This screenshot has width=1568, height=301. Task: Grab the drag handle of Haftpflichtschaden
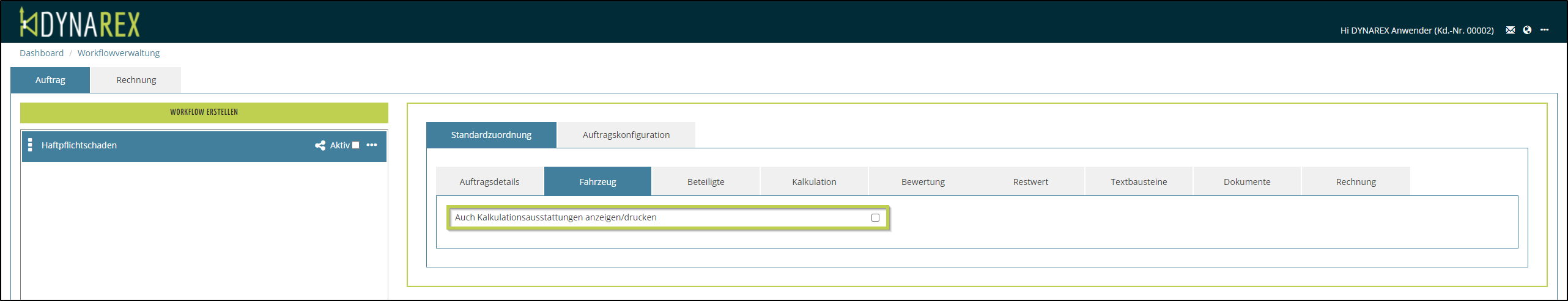30,145
